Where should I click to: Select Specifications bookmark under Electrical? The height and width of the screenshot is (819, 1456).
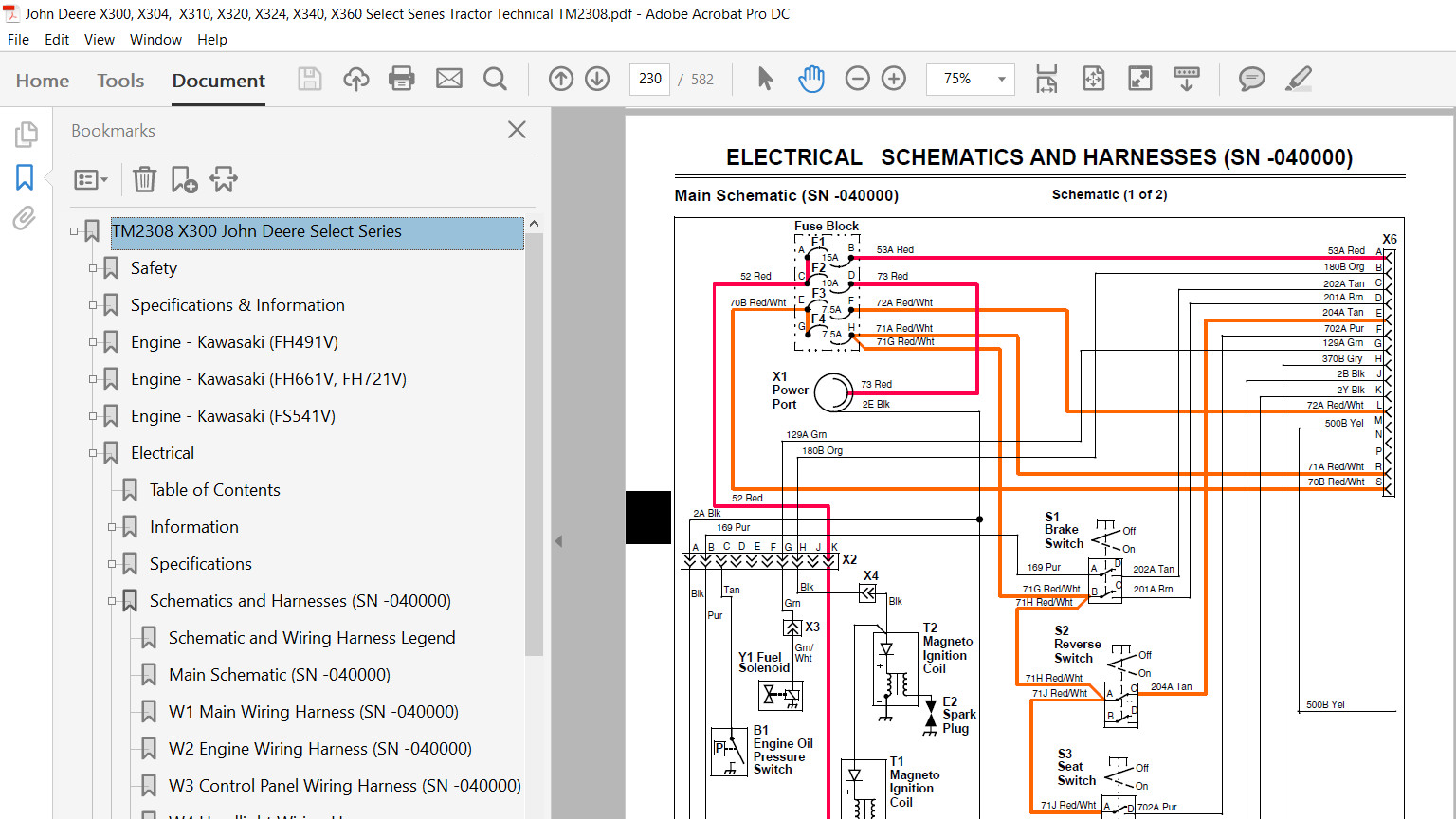coord(201,564)
